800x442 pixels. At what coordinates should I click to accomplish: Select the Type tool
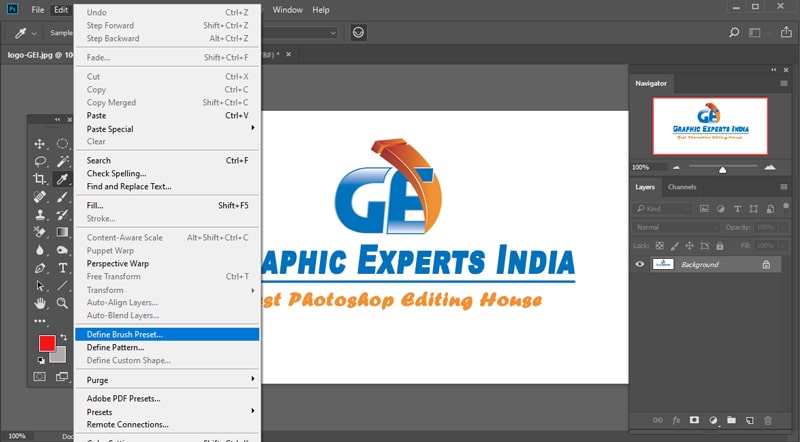pyautogui.click(x=62, y=268)
